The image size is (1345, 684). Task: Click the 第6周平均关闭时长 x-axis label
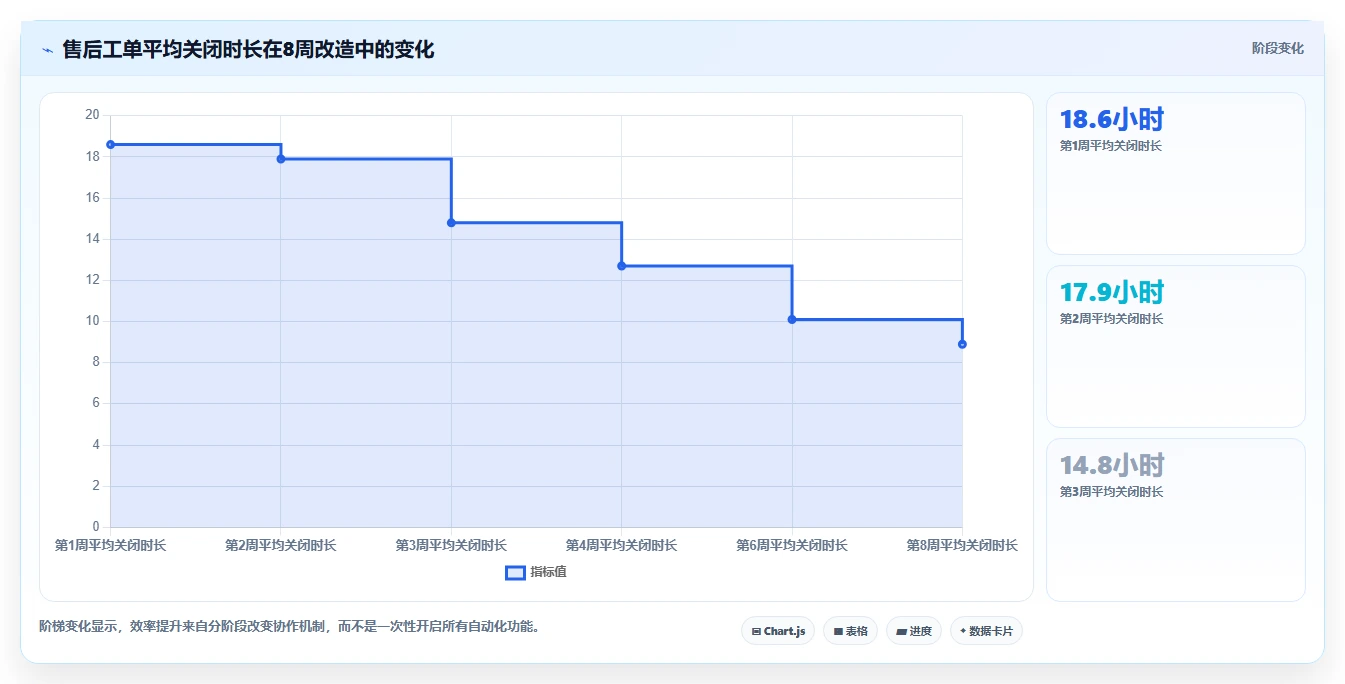pyautogui.click(x=792, y=545)
